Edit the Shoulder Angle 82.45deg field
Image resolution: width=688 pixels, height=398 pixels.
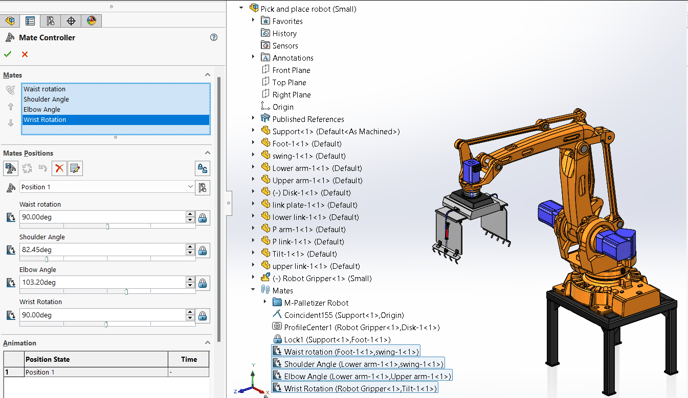[x=103, y=250]
